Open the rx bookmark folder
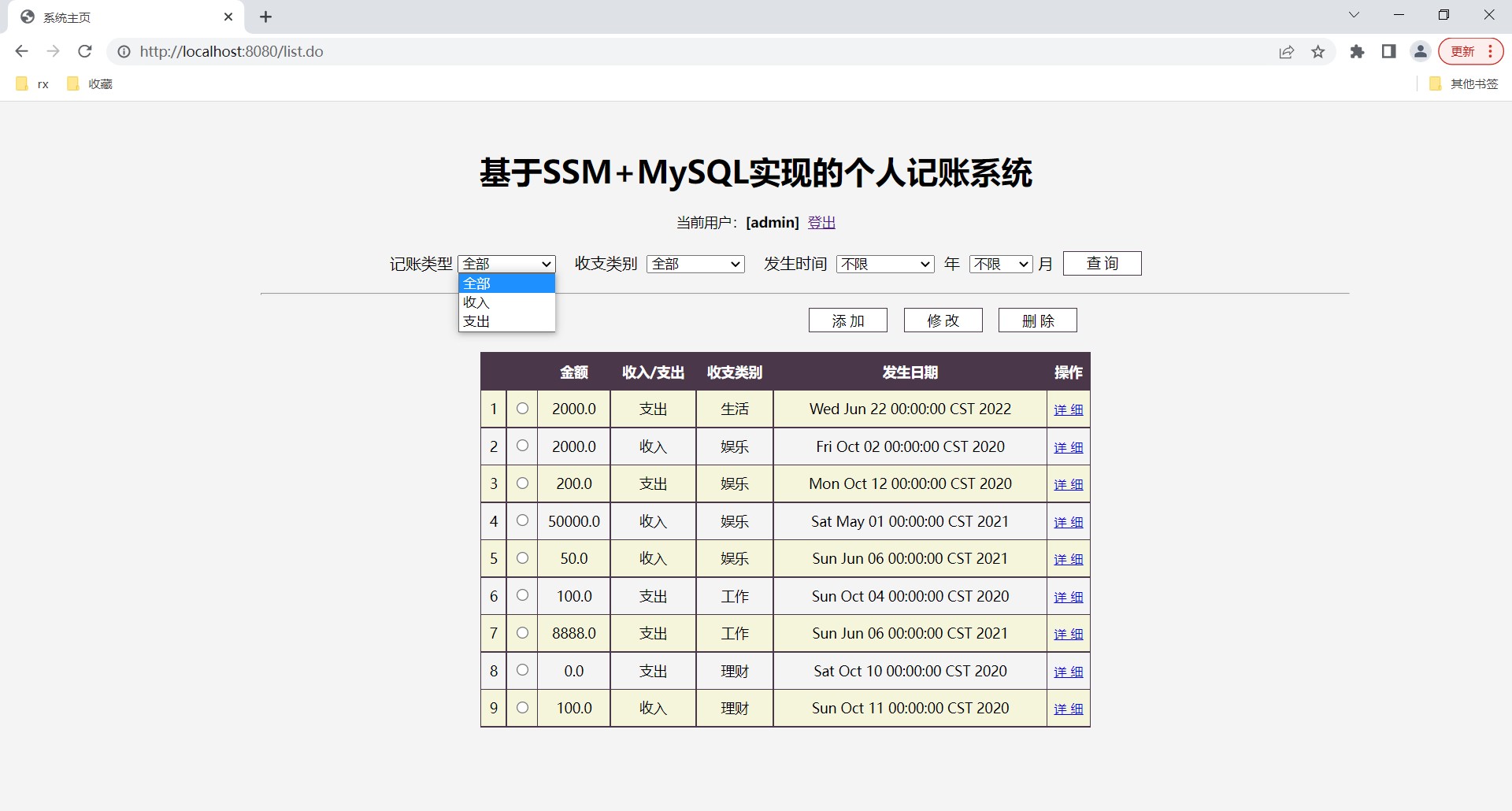Screen dimensions: 1512x811 [x=32, y=83]
